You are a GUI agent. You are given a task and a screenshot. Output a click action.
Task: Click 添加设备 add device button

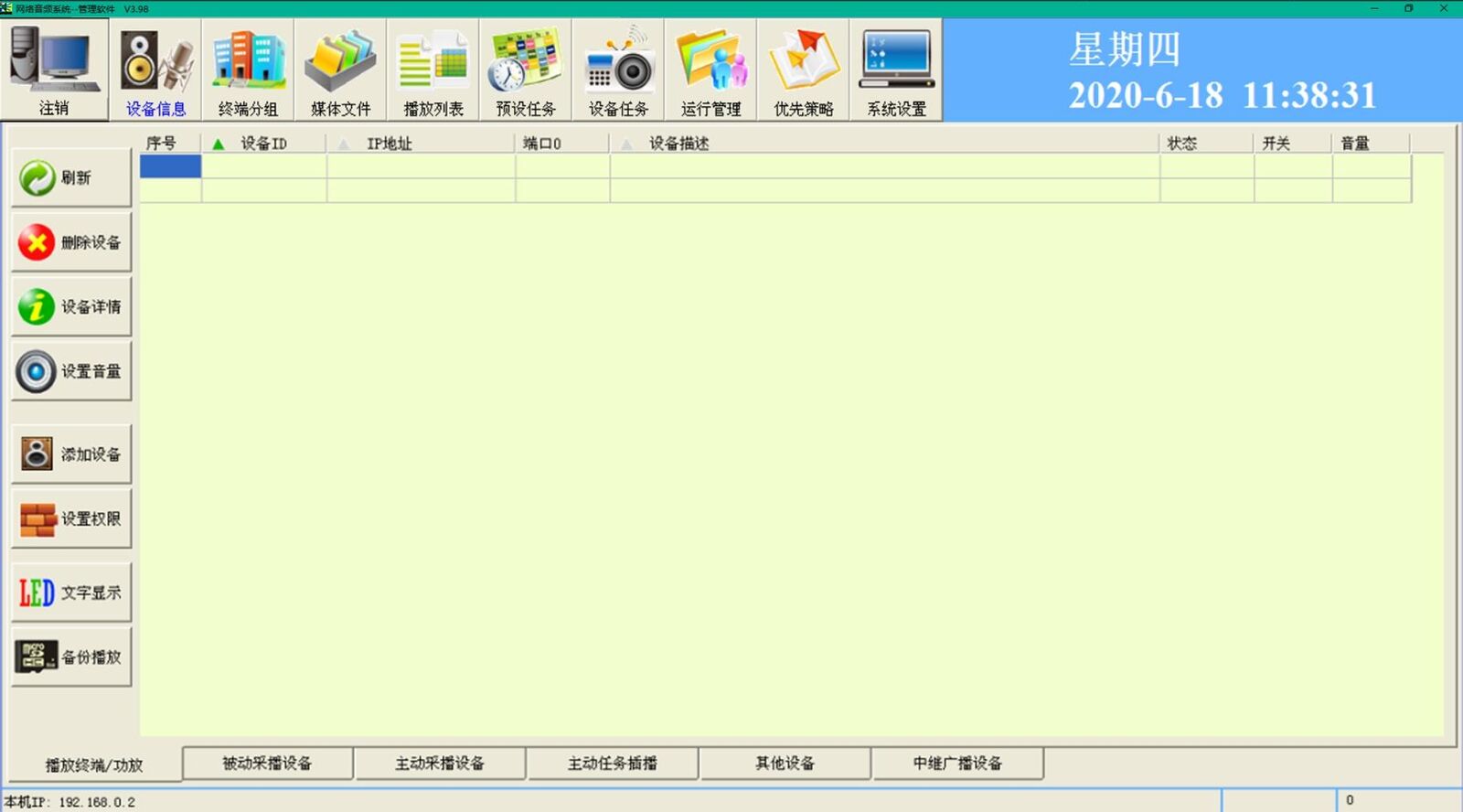71,454
